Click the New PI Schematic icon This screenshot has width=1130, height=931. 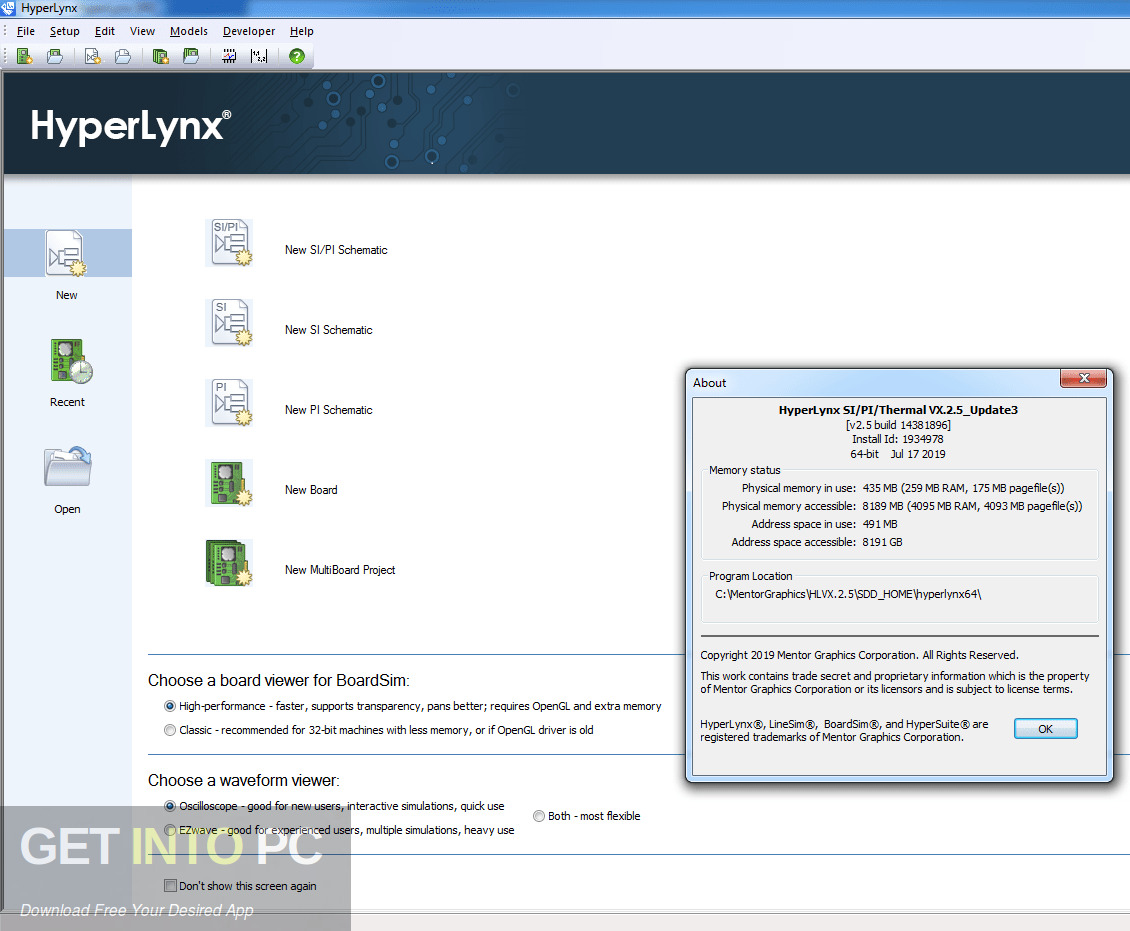point(229,403)
